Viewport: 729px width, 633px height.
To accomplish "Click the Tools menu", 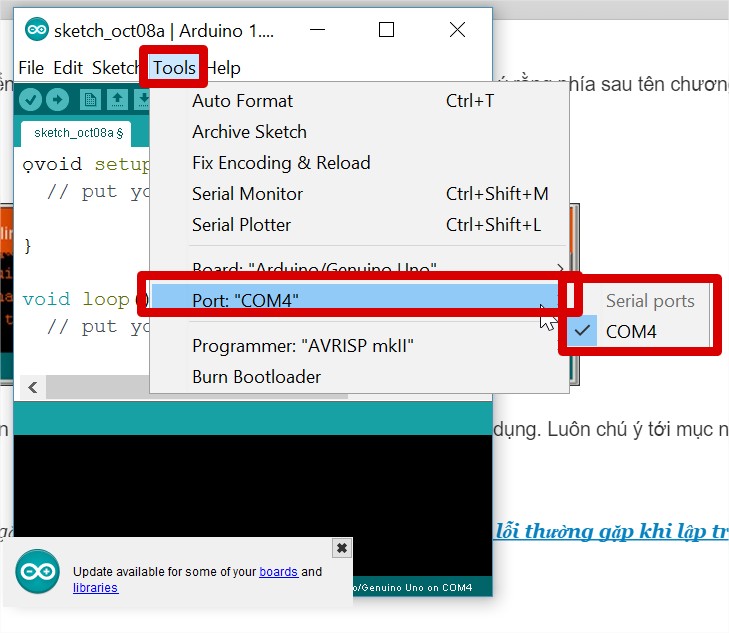I will click(x=174, y=68).
